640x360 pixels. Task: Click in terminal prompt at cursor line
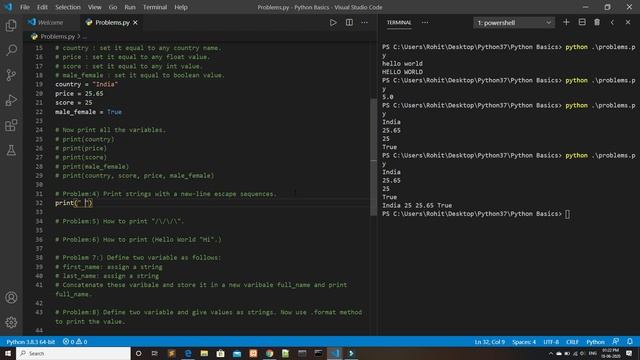(567, 214)
